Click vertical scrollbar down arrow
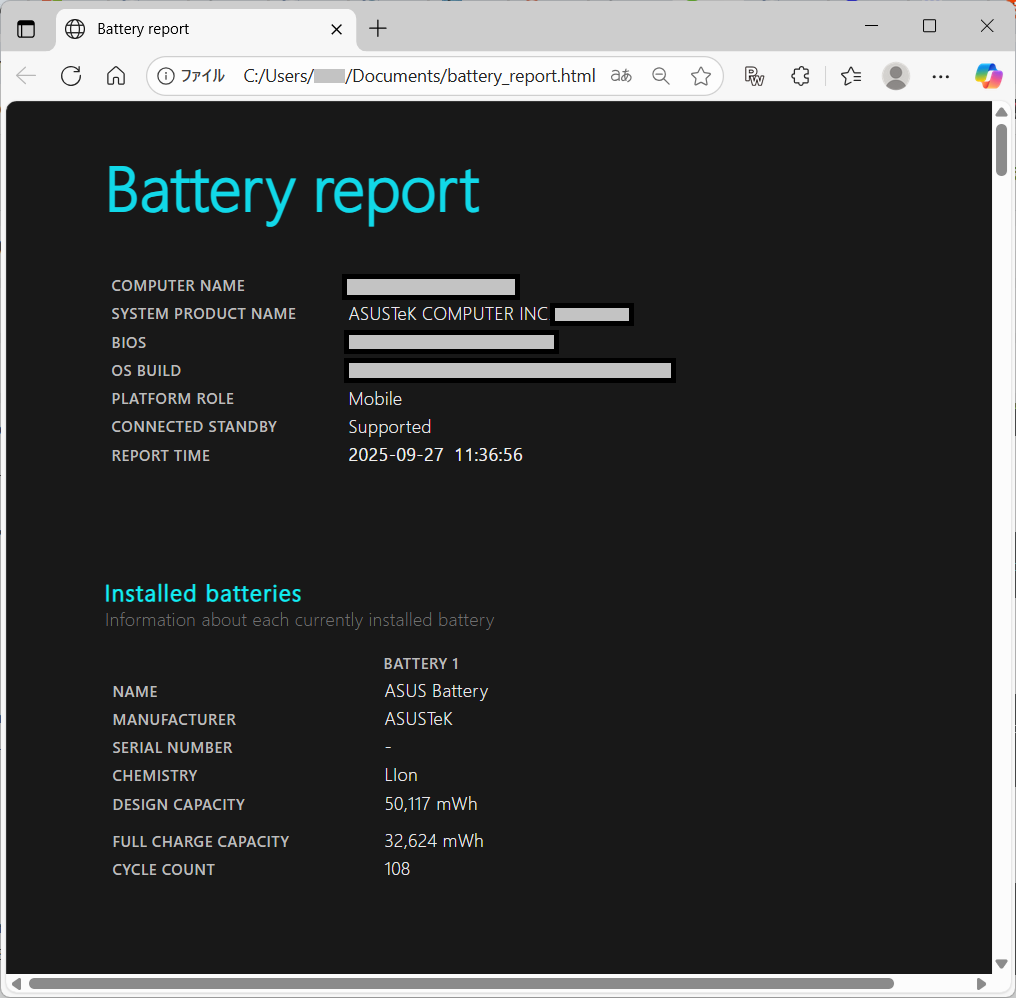This screenshot has height=998, width=1016. pyautogui.click(x=1001, y=964)
